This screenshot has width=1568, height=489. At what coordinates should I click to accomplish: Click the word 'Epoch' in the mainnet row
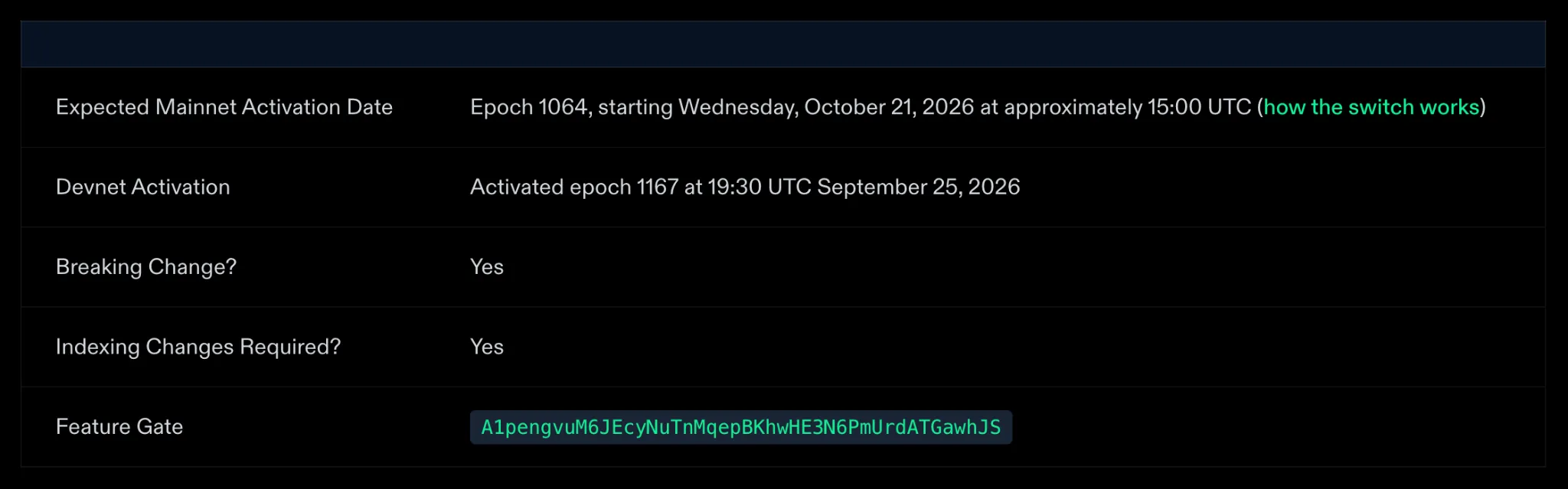click(x=501, y=107)
